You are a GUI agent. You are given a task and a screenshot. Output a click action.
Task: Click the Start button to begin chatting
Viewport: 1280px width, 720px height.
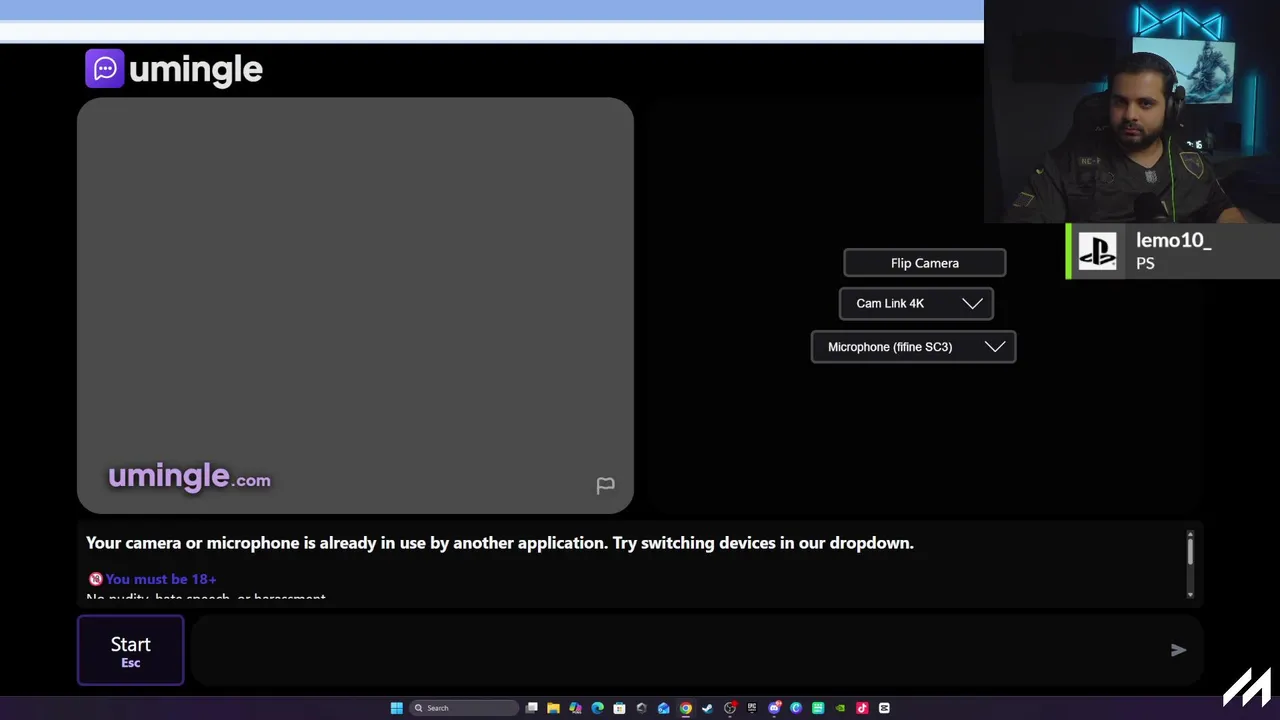pyautogui.click(x=131, y=651)
